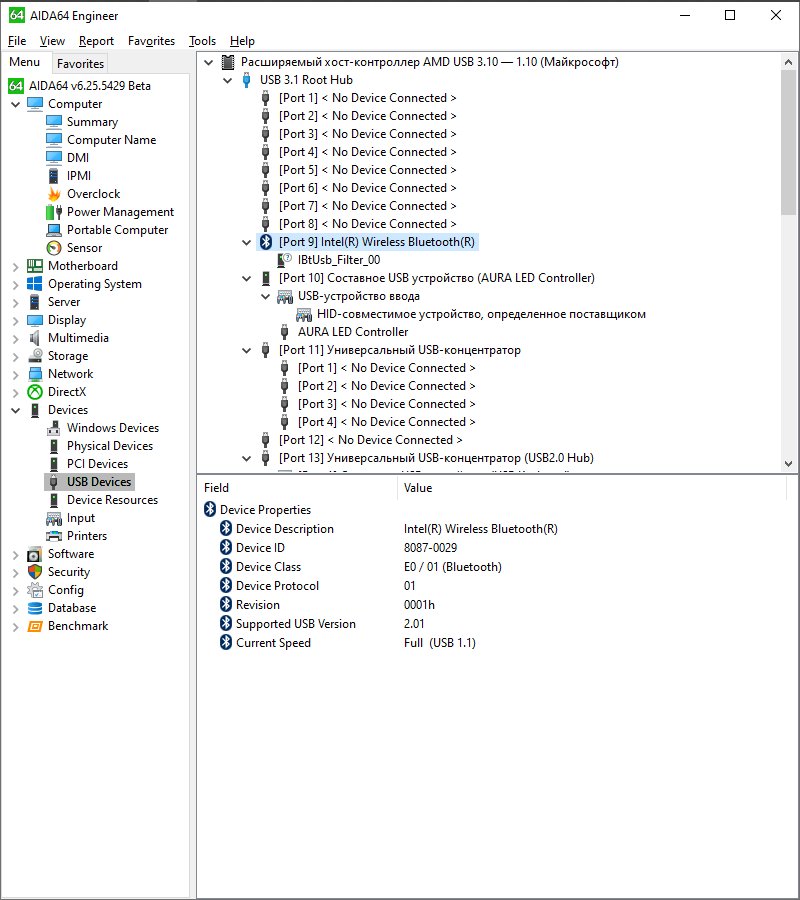Open Windows Devices page
Viewport: 800px width, 900px height.
pos(113,428)
